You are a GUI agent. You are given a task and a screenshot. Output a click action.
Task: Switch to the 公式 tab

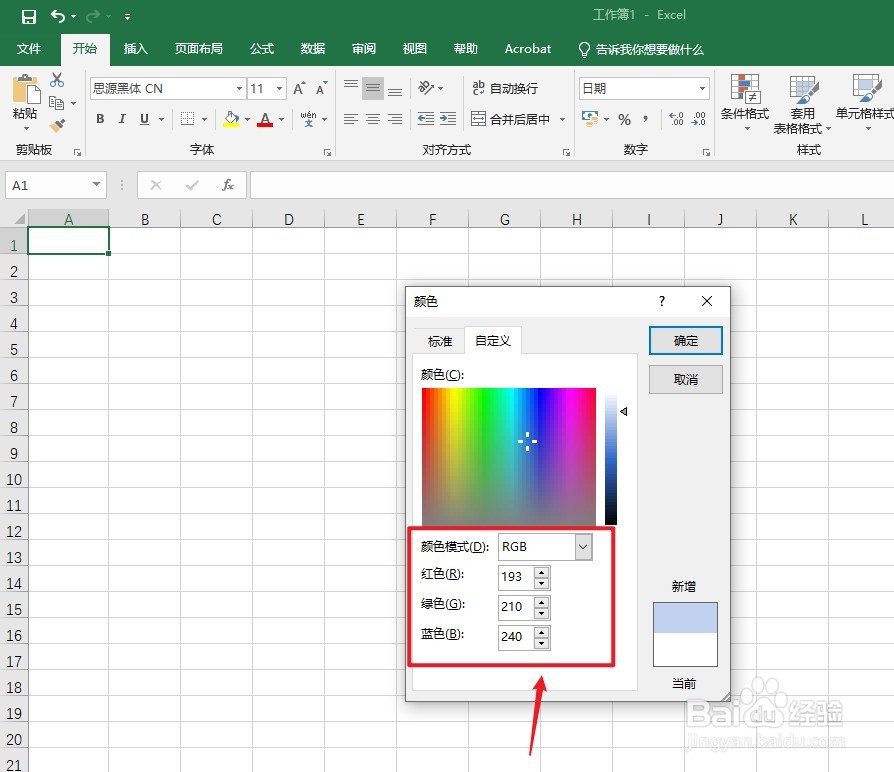(262, 49)
